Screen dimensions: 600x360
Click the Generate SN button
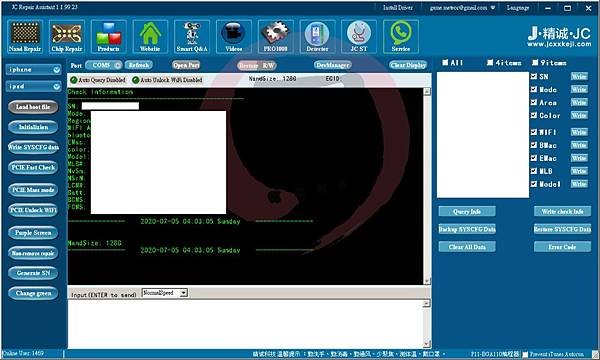click(33, 273)
